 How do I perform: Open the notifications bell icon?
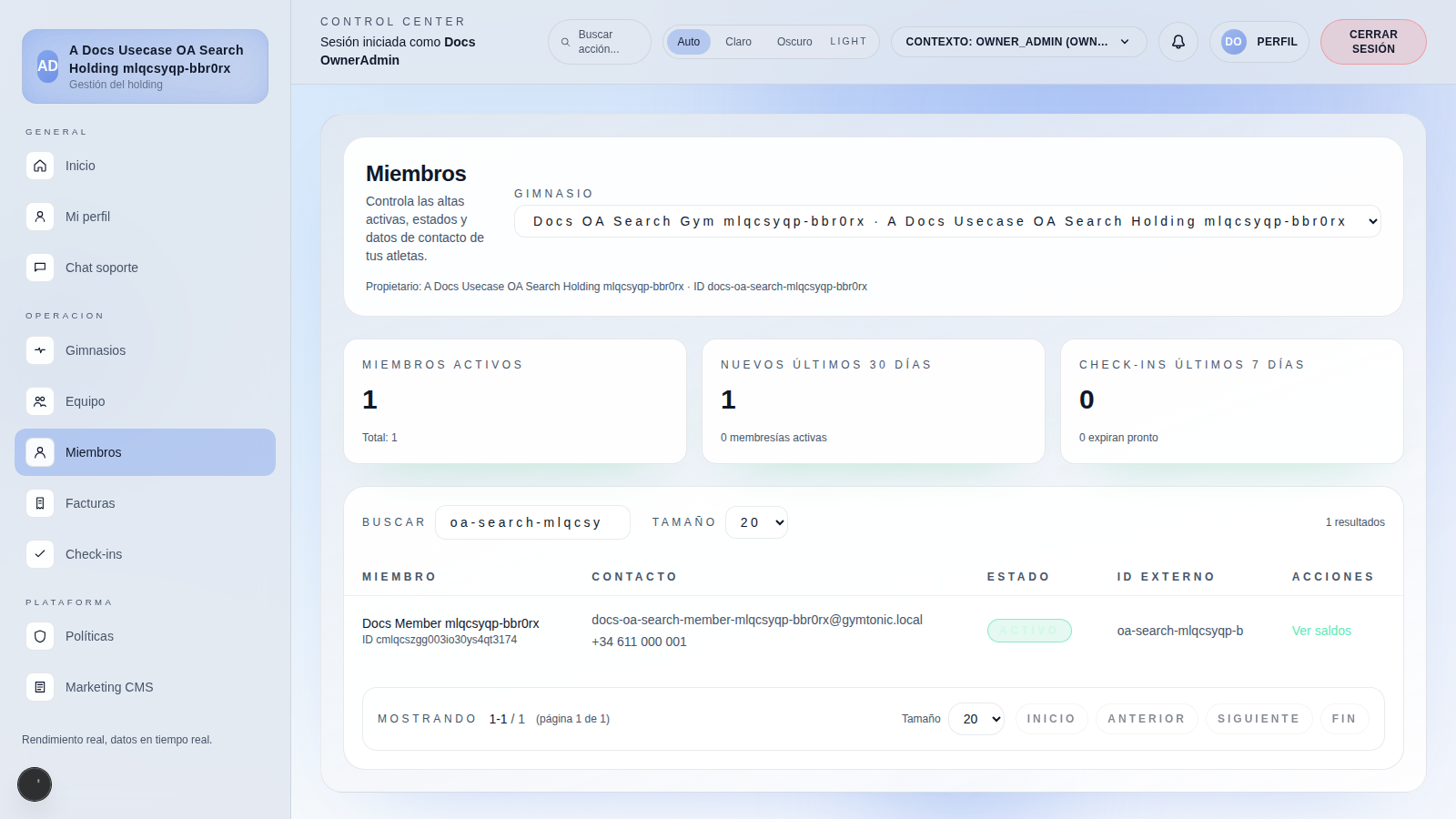(x=1178, y=41)
